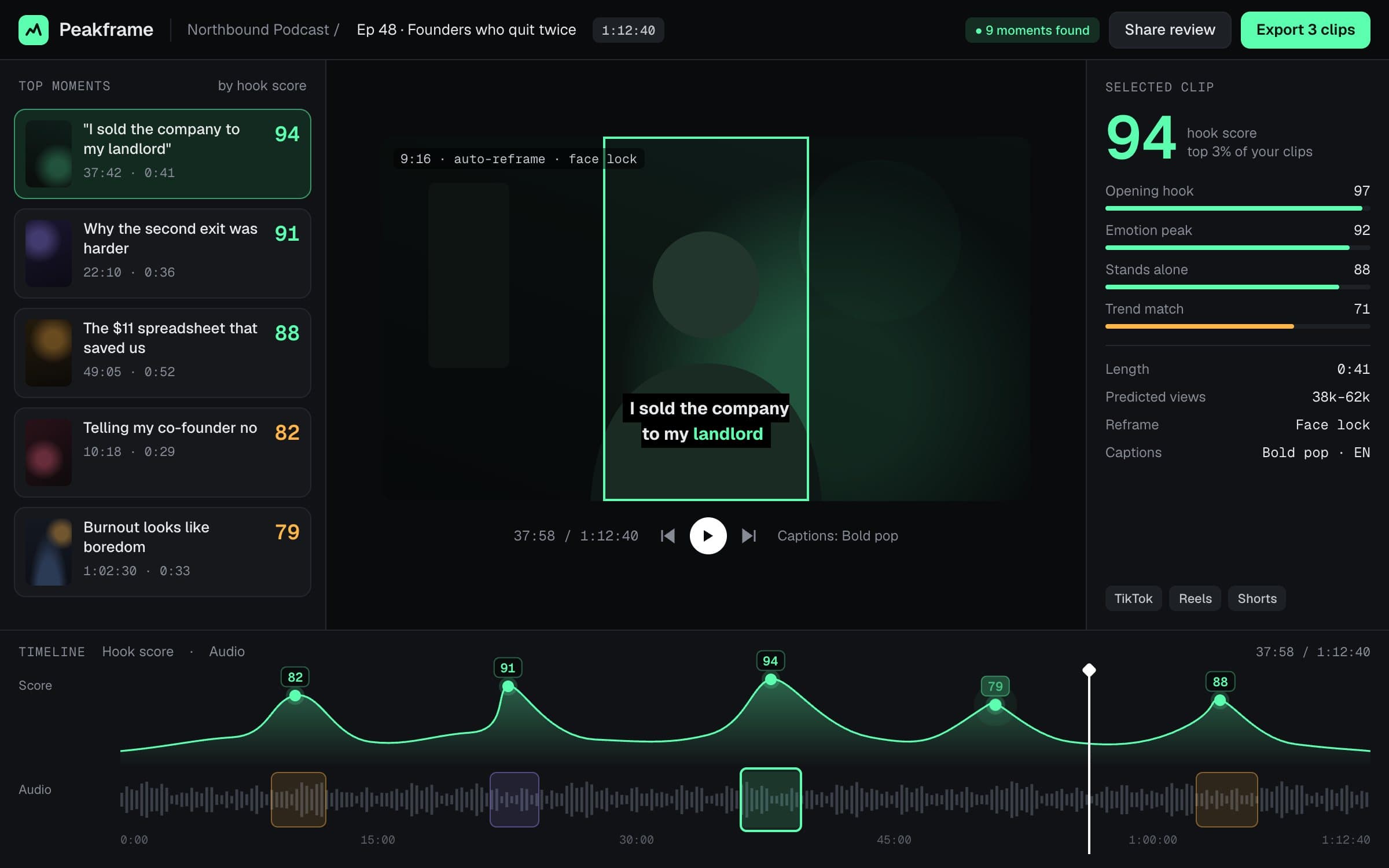The image size is (1389, 868).
Task: Click the green reframe crop box caption
Action: click(705, 421)
